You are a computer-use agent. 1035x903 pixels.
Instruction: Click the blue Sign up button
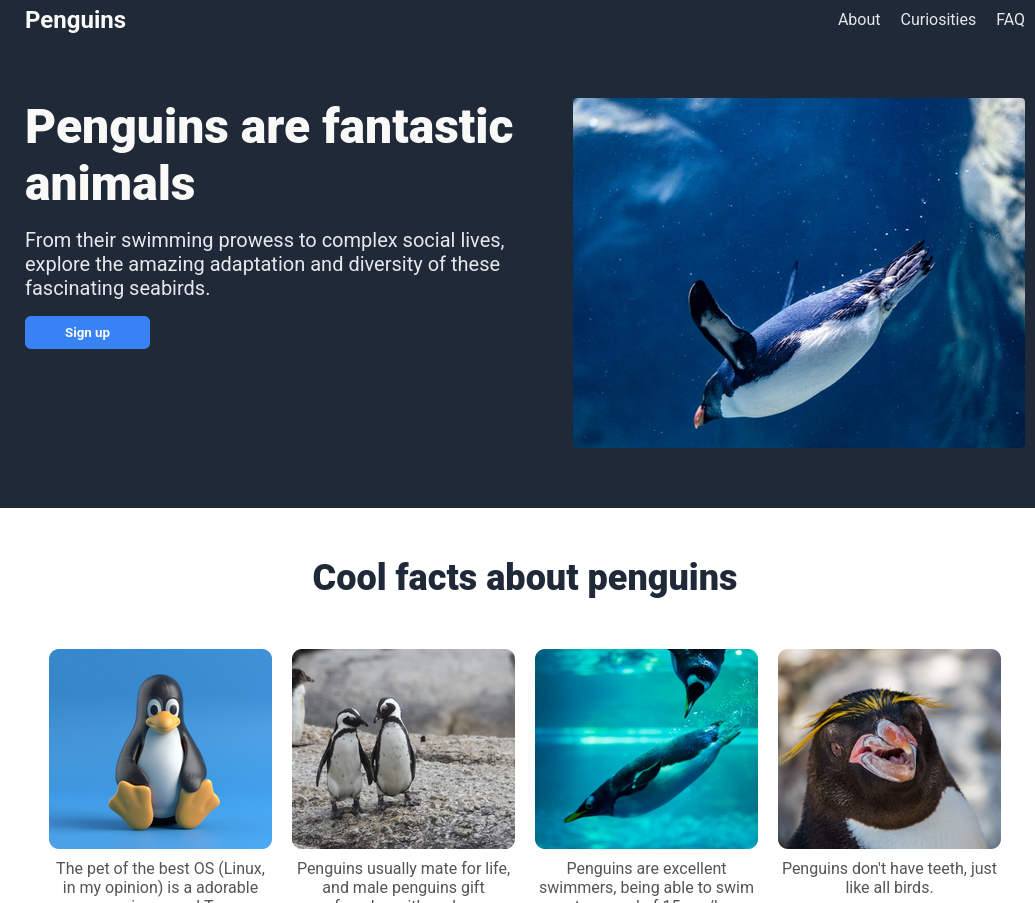(x=87, y=333)
